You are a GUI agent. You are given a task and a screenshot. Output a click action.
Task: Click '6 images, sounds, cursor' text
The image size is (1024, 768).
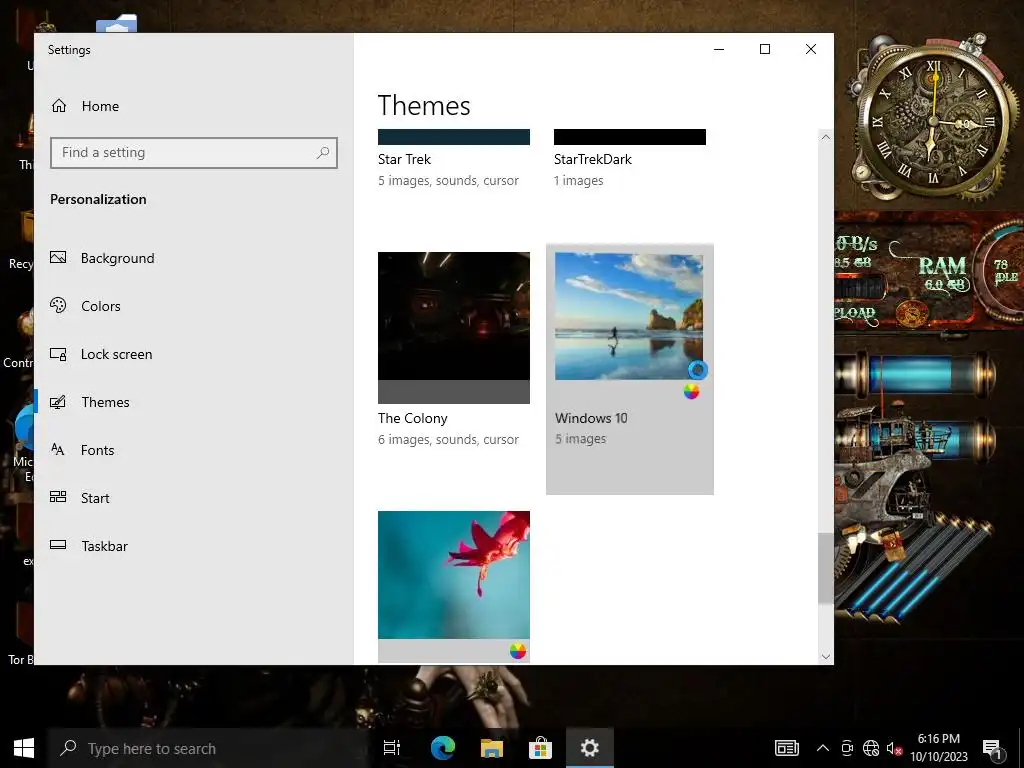point(448,440)
